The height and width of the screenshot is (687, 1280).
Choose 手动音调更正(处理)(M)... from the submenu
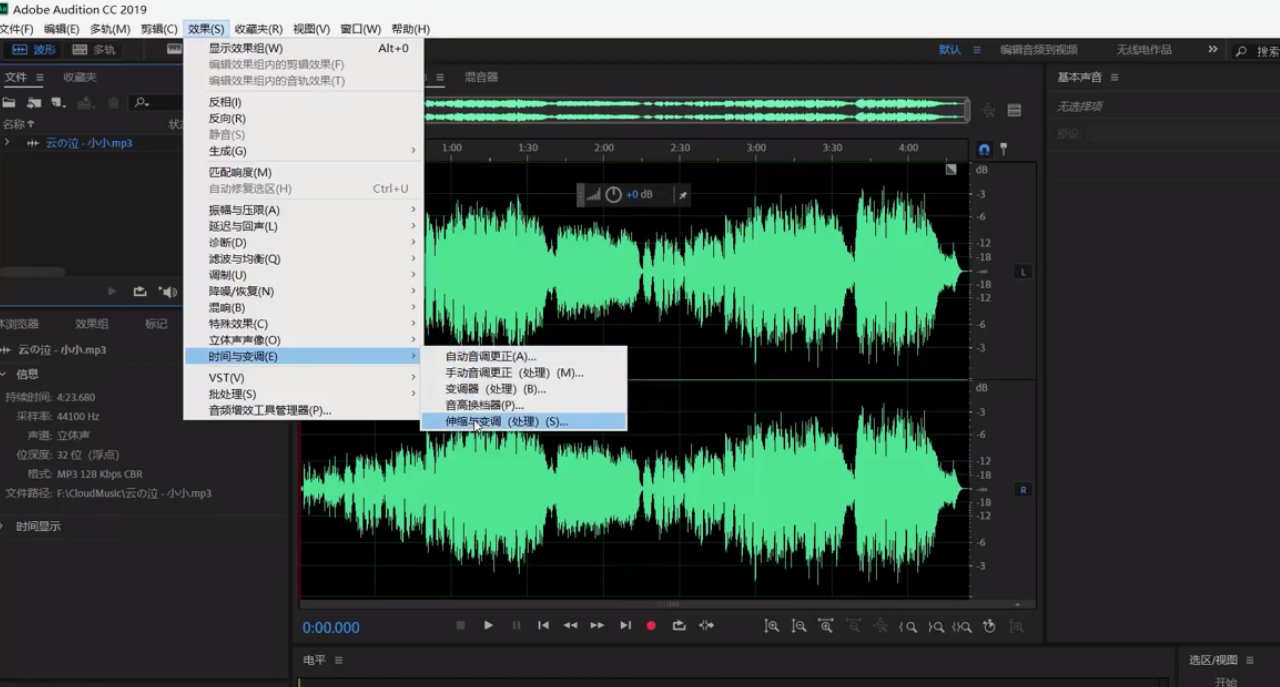coord(524,372)
